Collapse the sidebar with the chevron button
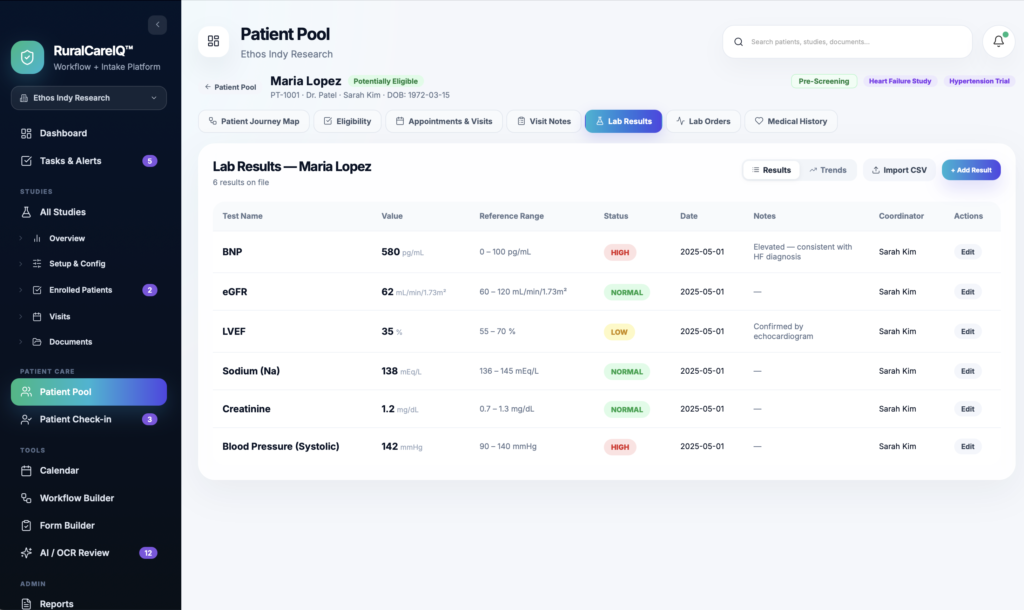The image size is (1024, 610). click(x=157, y=25)
